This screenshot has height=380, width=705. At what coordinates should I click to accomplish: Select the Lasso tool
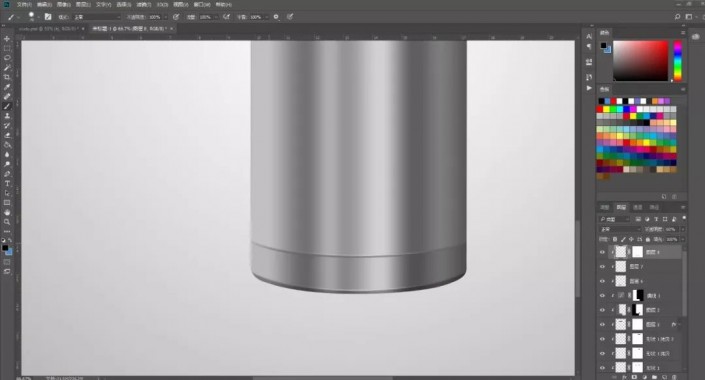click(x=7, y=58)
